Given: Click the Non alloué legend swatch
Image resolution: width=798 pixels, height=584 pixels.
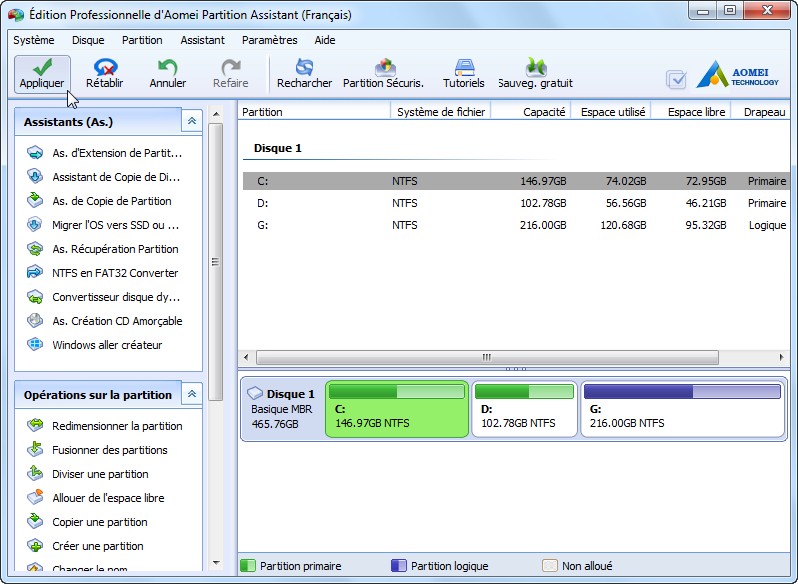Looking at the screenshot, I should (550, 566).
